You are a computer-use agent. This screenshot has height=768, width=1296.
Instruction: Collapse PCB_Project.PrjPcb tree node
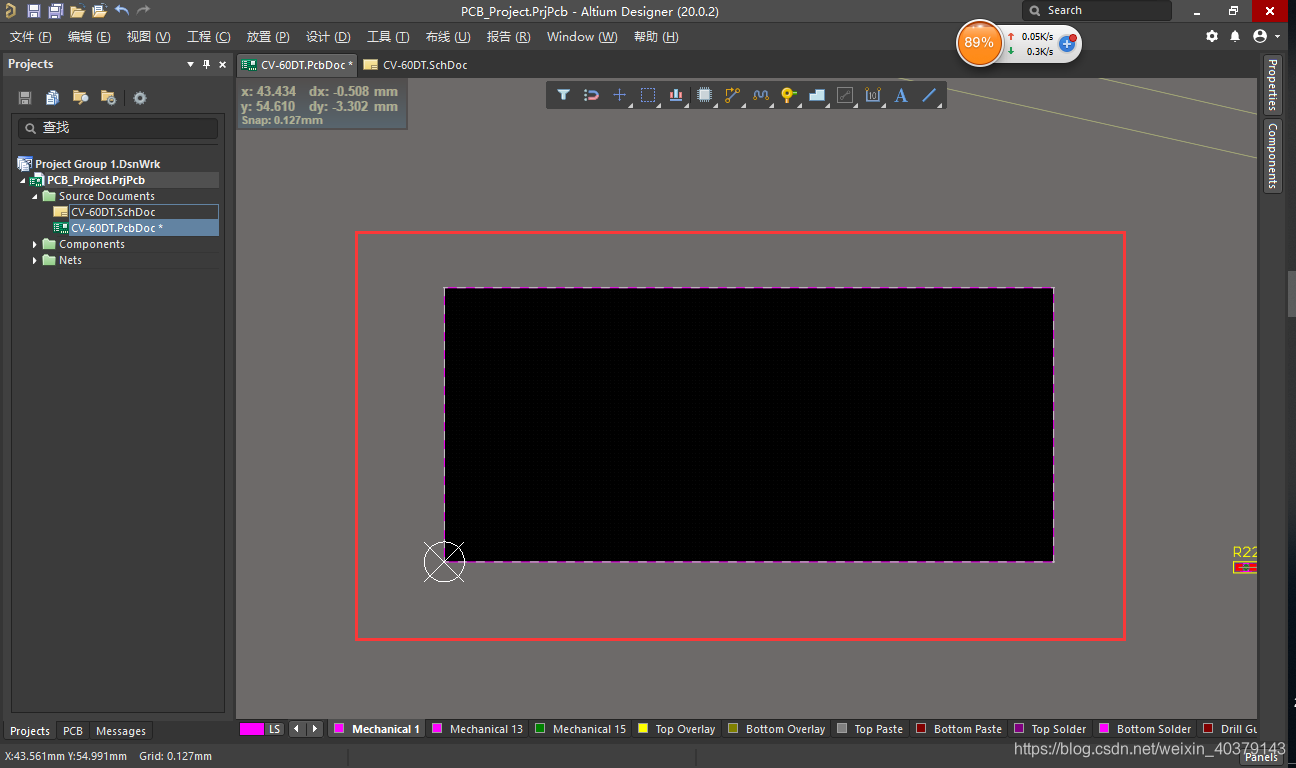point(23,180)
